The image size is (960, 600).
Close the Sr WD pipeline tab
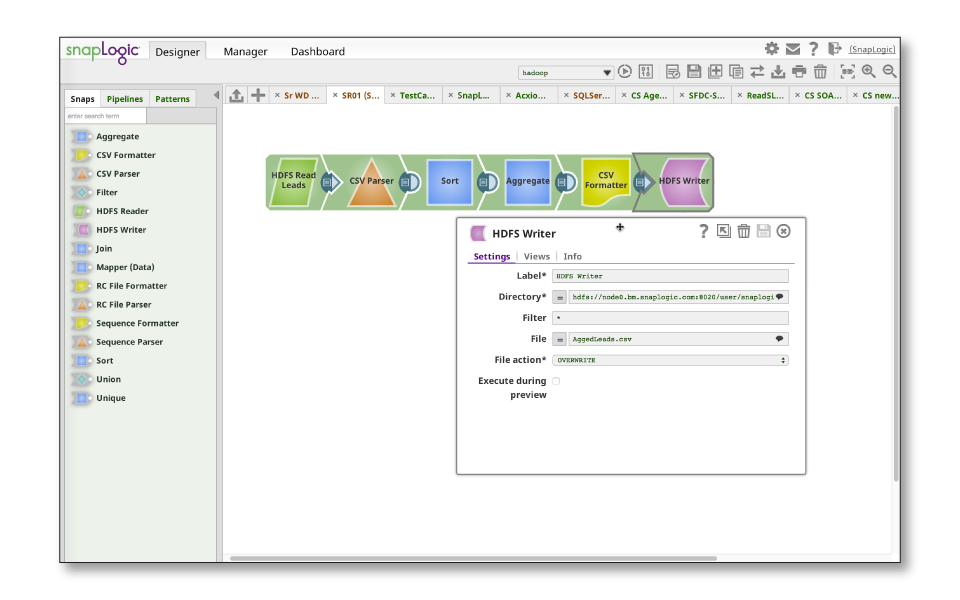point(277,96)
